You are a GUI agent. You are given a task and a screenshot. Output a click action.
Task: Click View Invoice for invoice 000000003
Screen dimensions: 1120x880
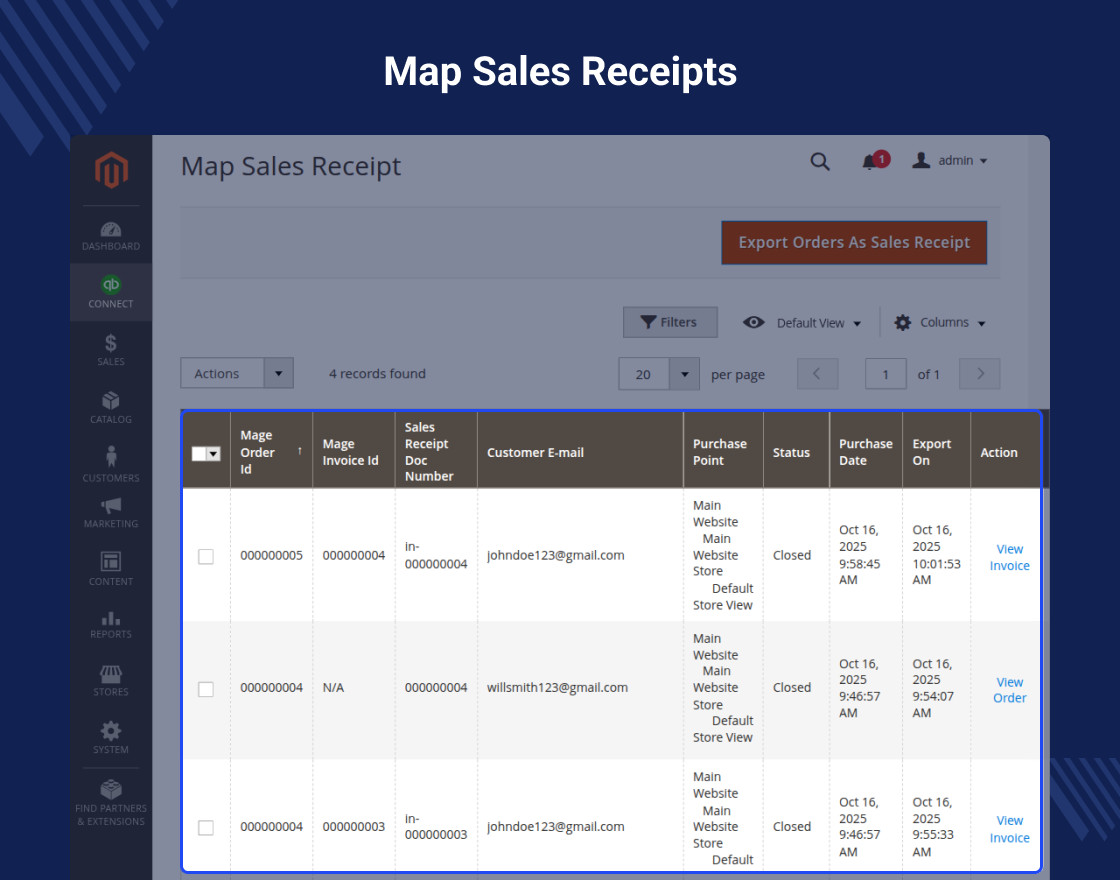(x=1009, y=829)
